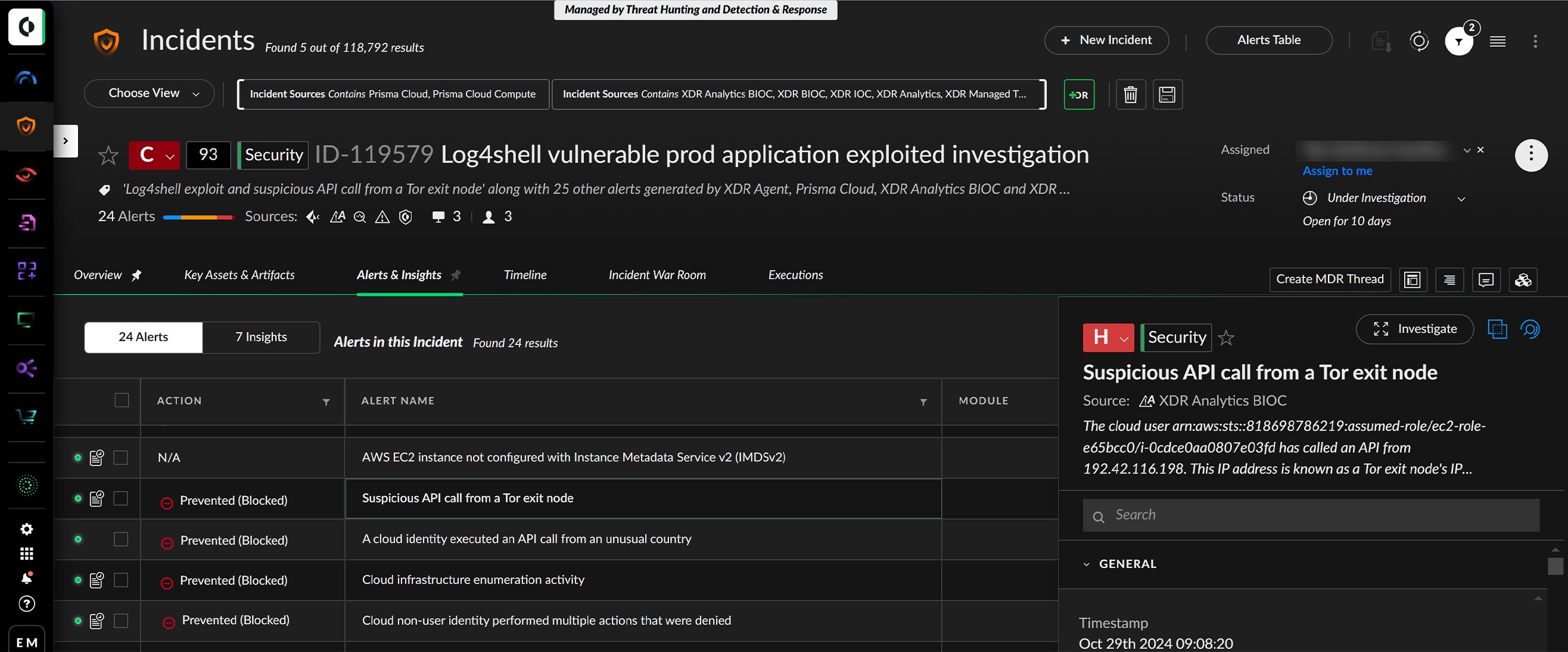Viewport: 1568px width, 652px height.
Task: Check the AWS EC2 IMDSv2 alert row
Action: click(x=120, y=457)
